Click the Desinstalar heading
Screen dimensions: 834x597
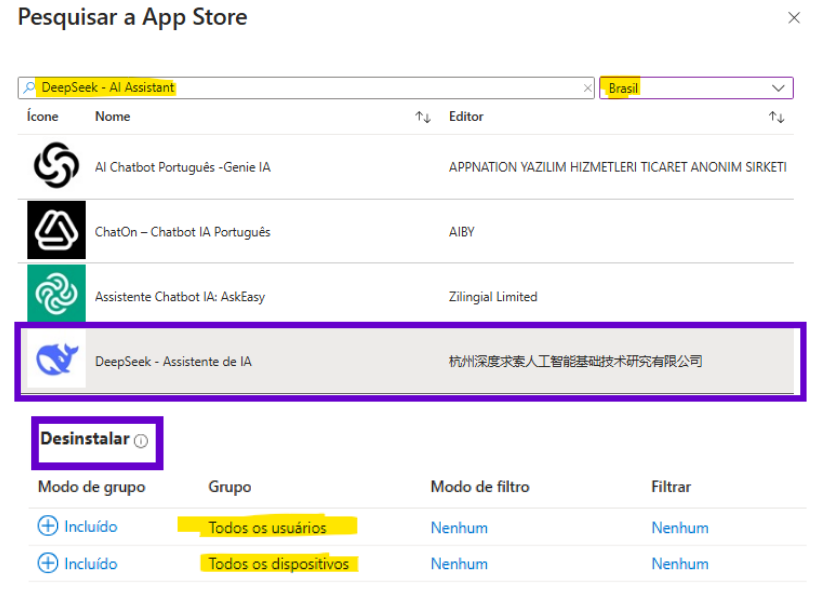(85, 439)
